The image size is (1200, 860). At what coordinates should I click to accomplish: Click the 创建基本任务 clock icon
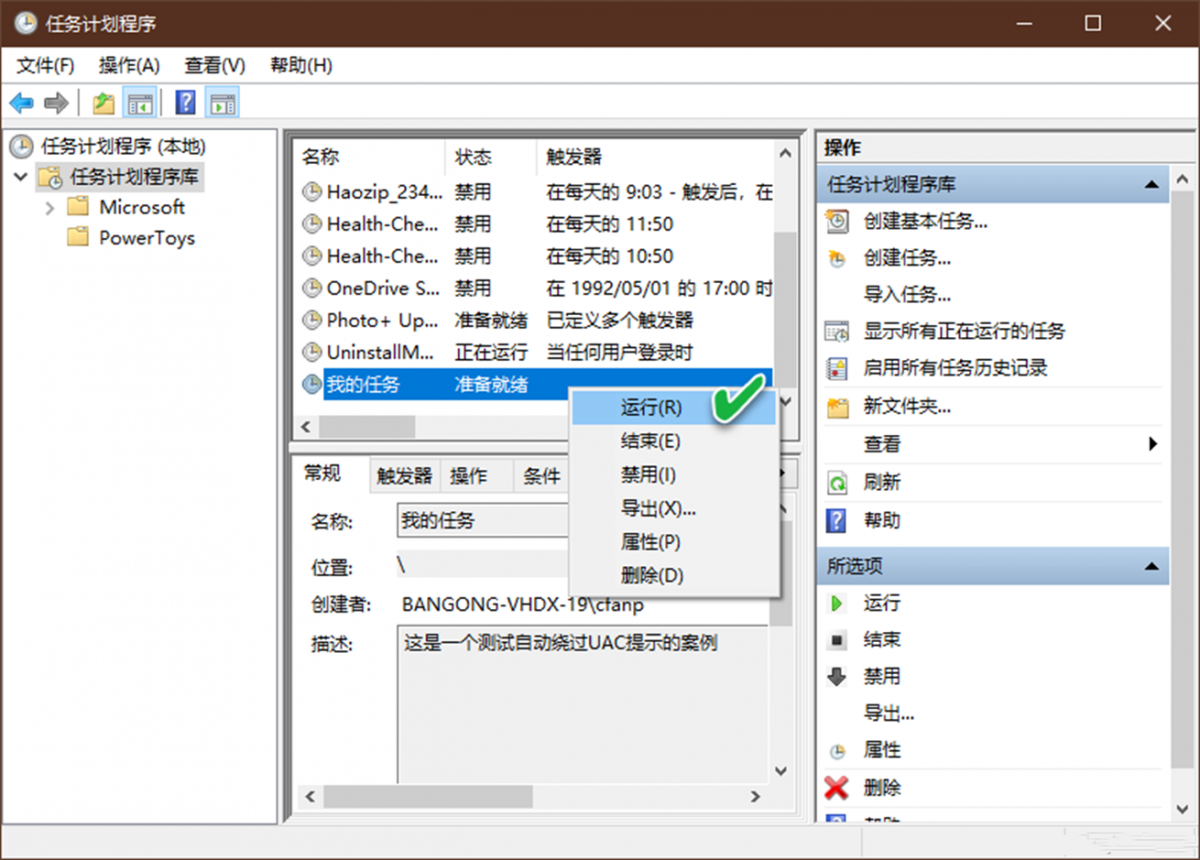click(835, 221)
